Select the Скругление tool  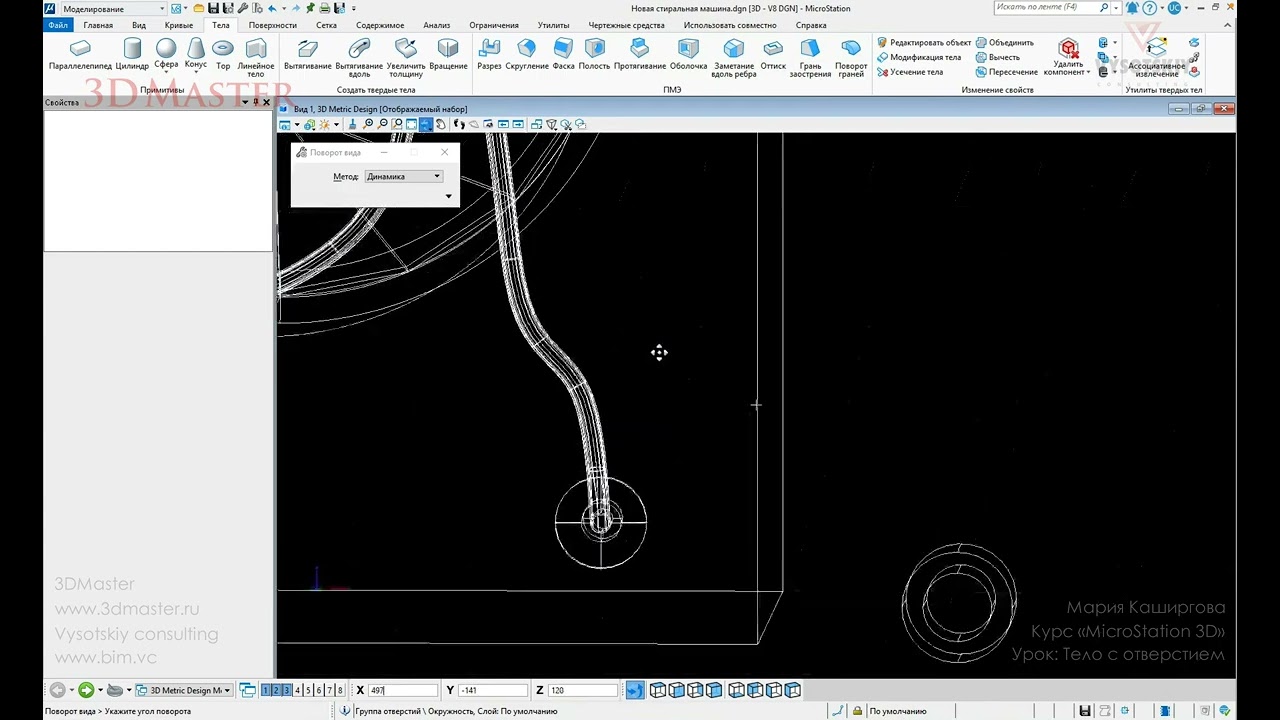[527, 54]
